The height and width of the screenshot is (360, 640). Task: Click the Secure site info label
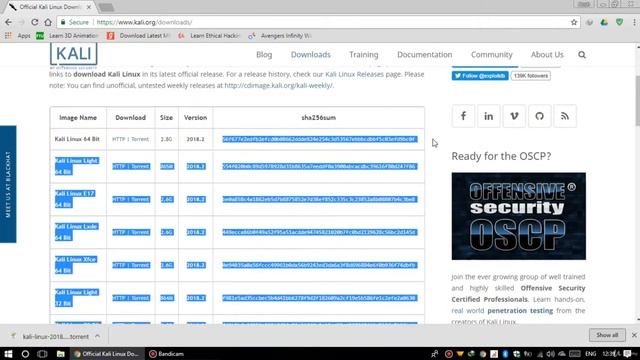74,22
